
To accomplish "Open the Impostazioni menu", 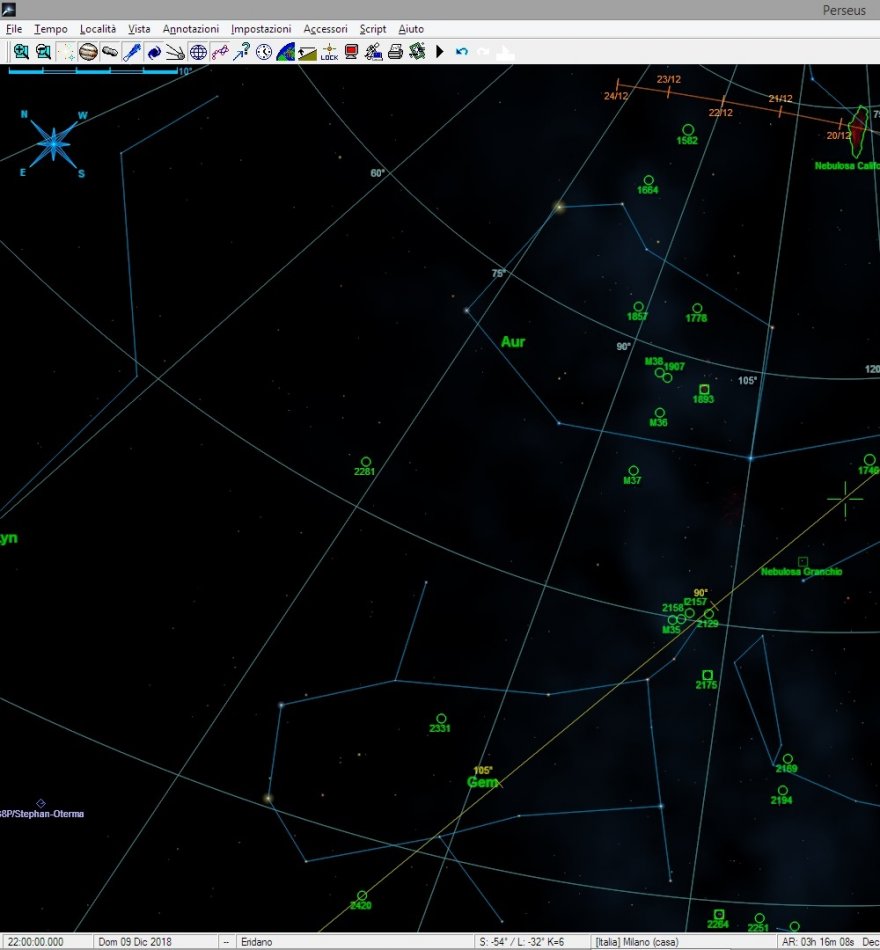I will point(261,29).
